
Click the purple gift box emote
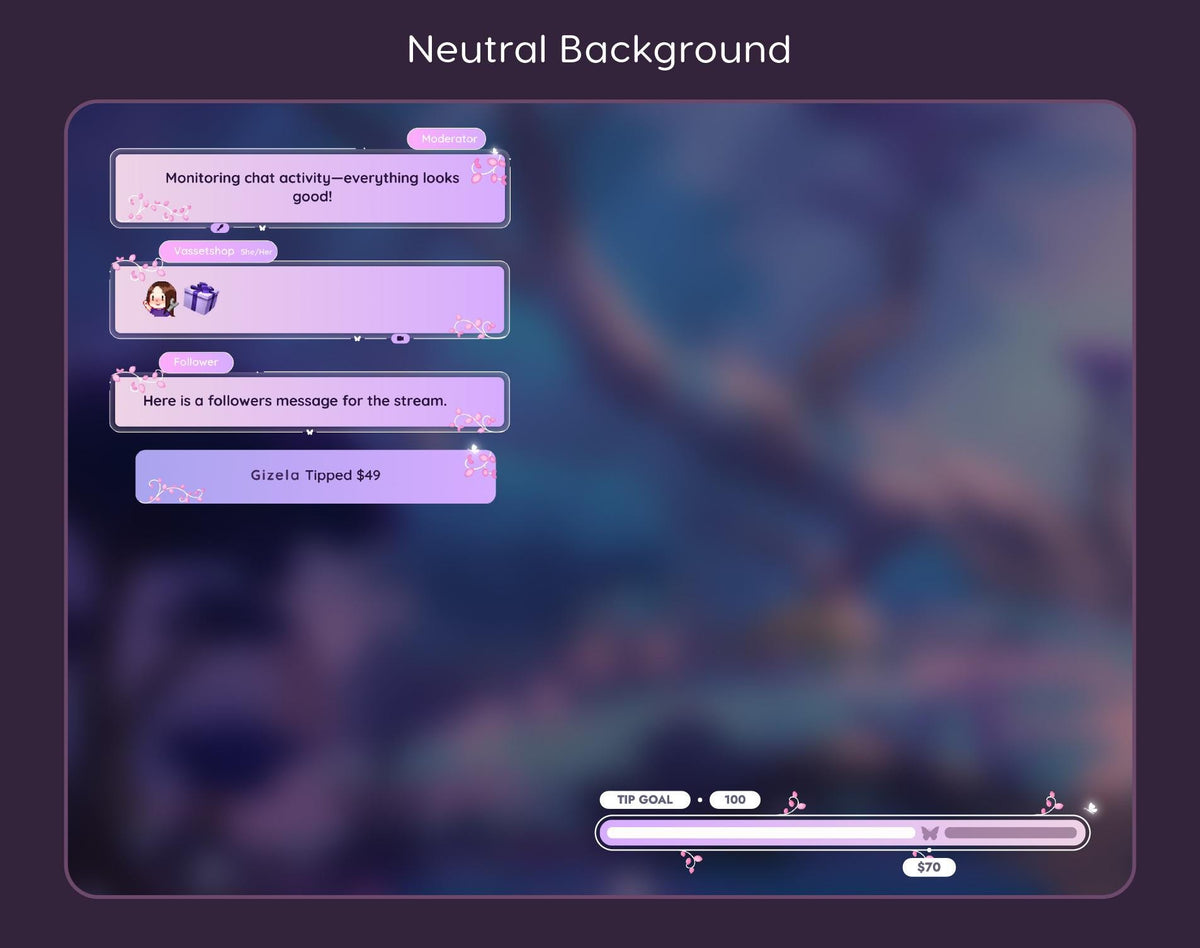[201, 298]
